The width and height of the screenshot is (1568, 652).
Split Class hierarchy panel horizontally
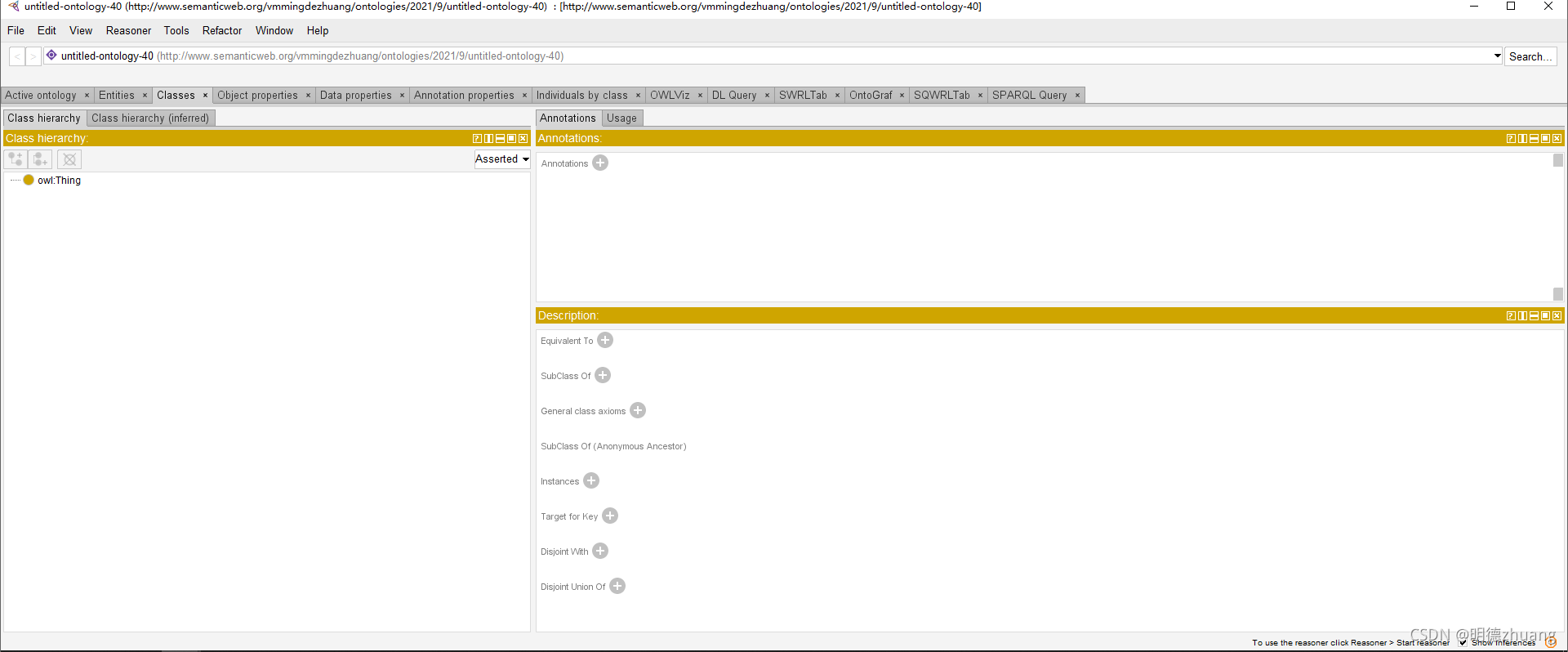pos(501,139)
